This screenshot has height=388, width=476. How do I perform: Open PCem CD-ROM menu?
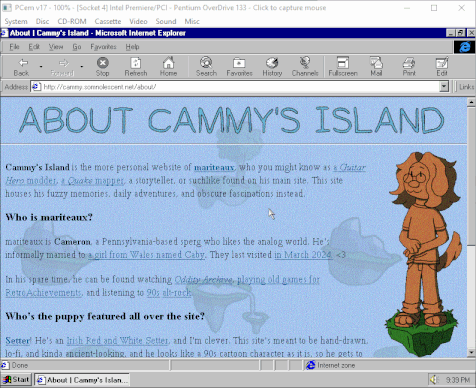(x=72, y=21)
